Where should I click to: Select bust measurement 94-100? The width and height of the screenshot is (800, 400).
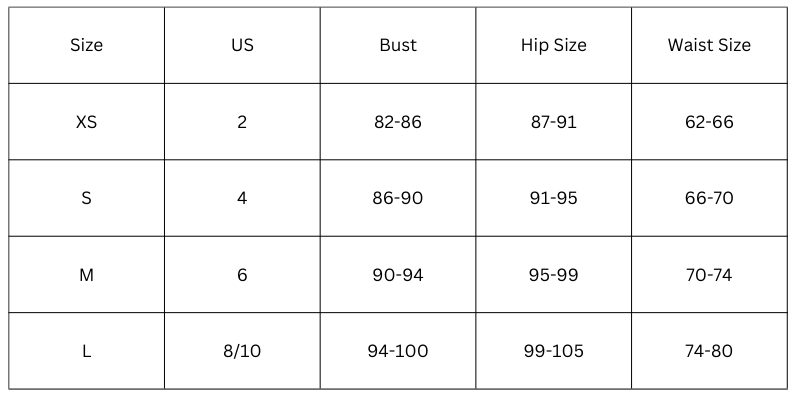point(398,351)
